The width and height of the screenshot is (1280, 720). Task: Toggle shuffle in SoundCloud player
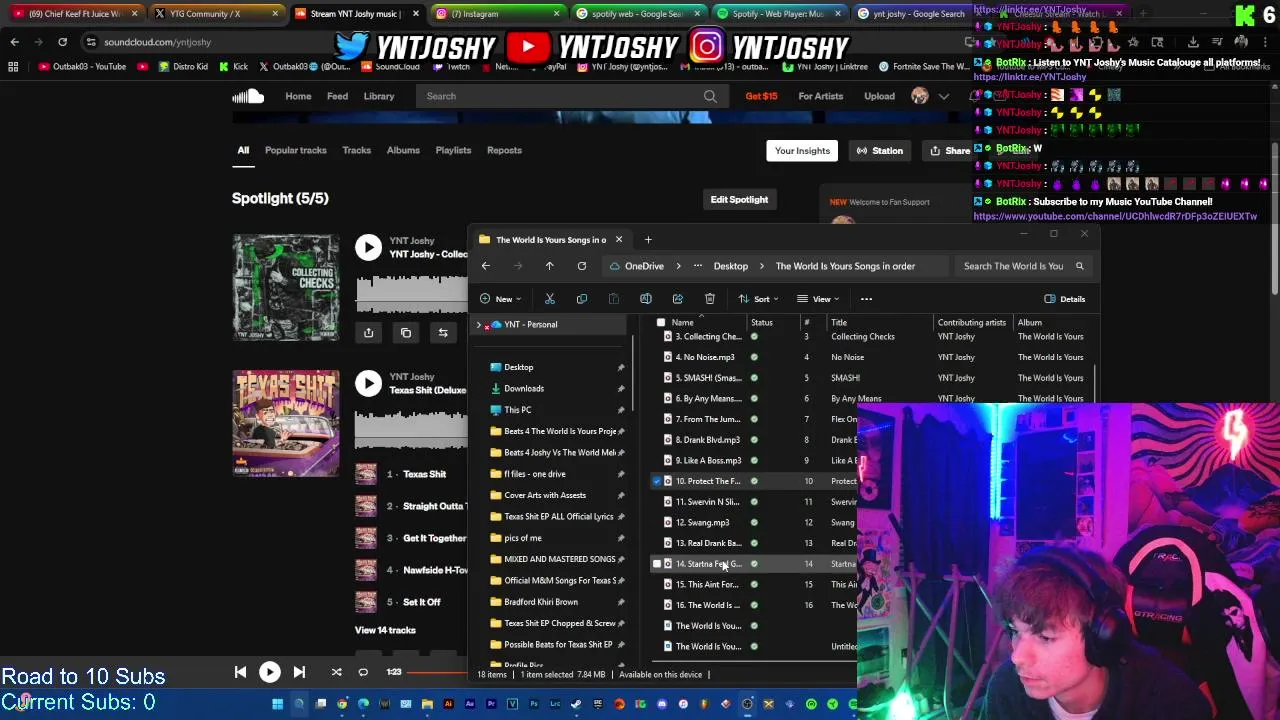click(x=336, y=673)
